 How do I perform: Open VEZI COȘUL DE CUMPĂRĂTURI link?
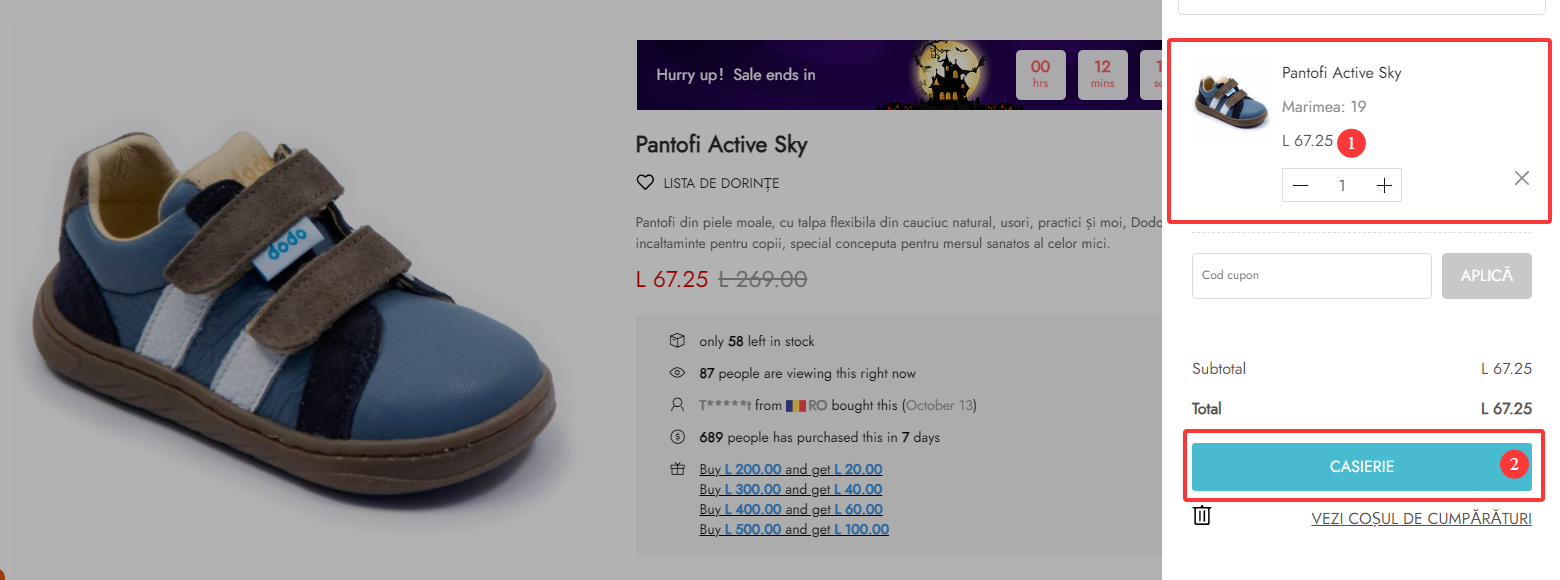click(1421, 519)
